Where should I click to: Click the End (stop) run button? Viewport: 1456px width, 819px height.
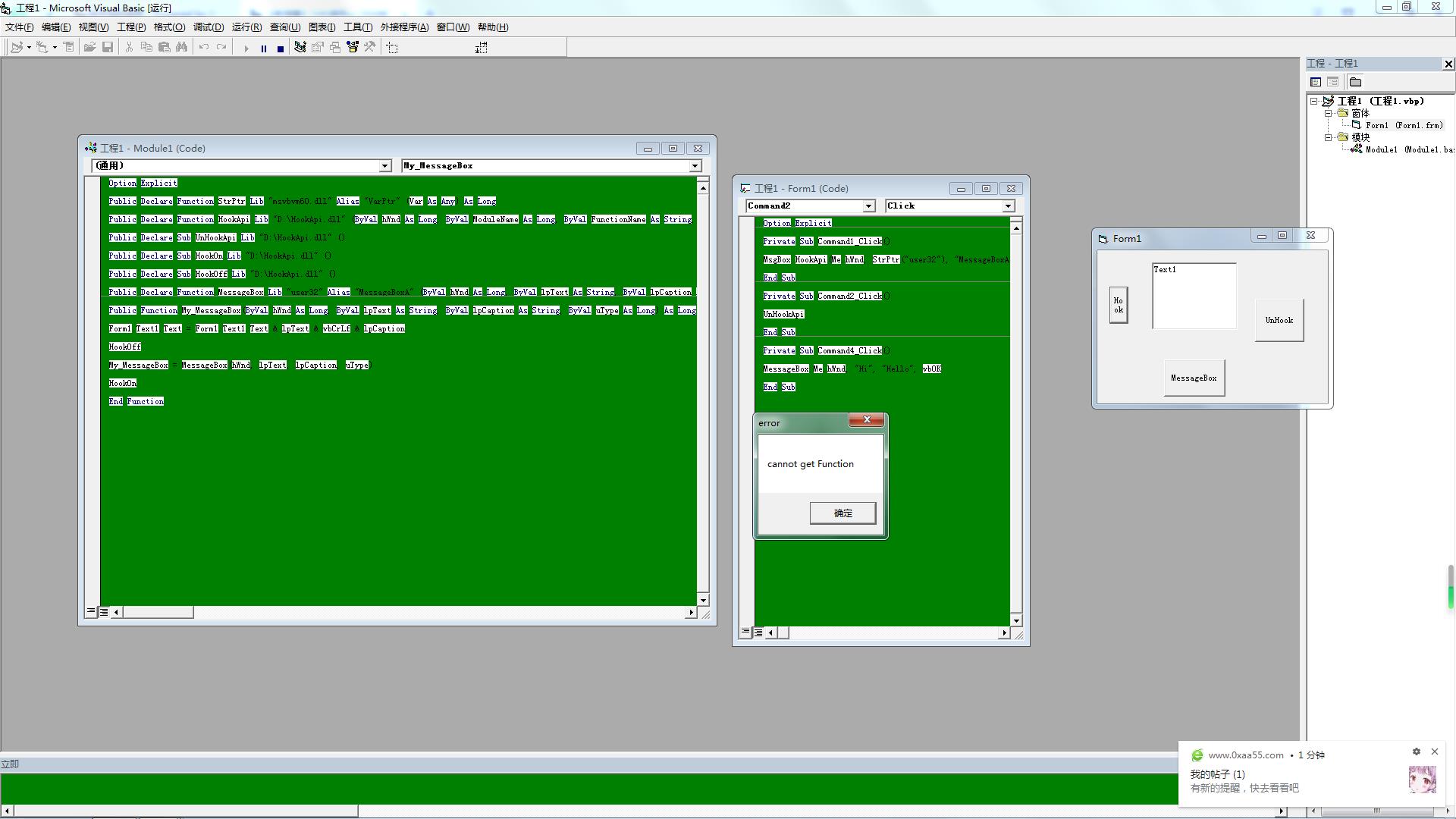coord(281,48)
